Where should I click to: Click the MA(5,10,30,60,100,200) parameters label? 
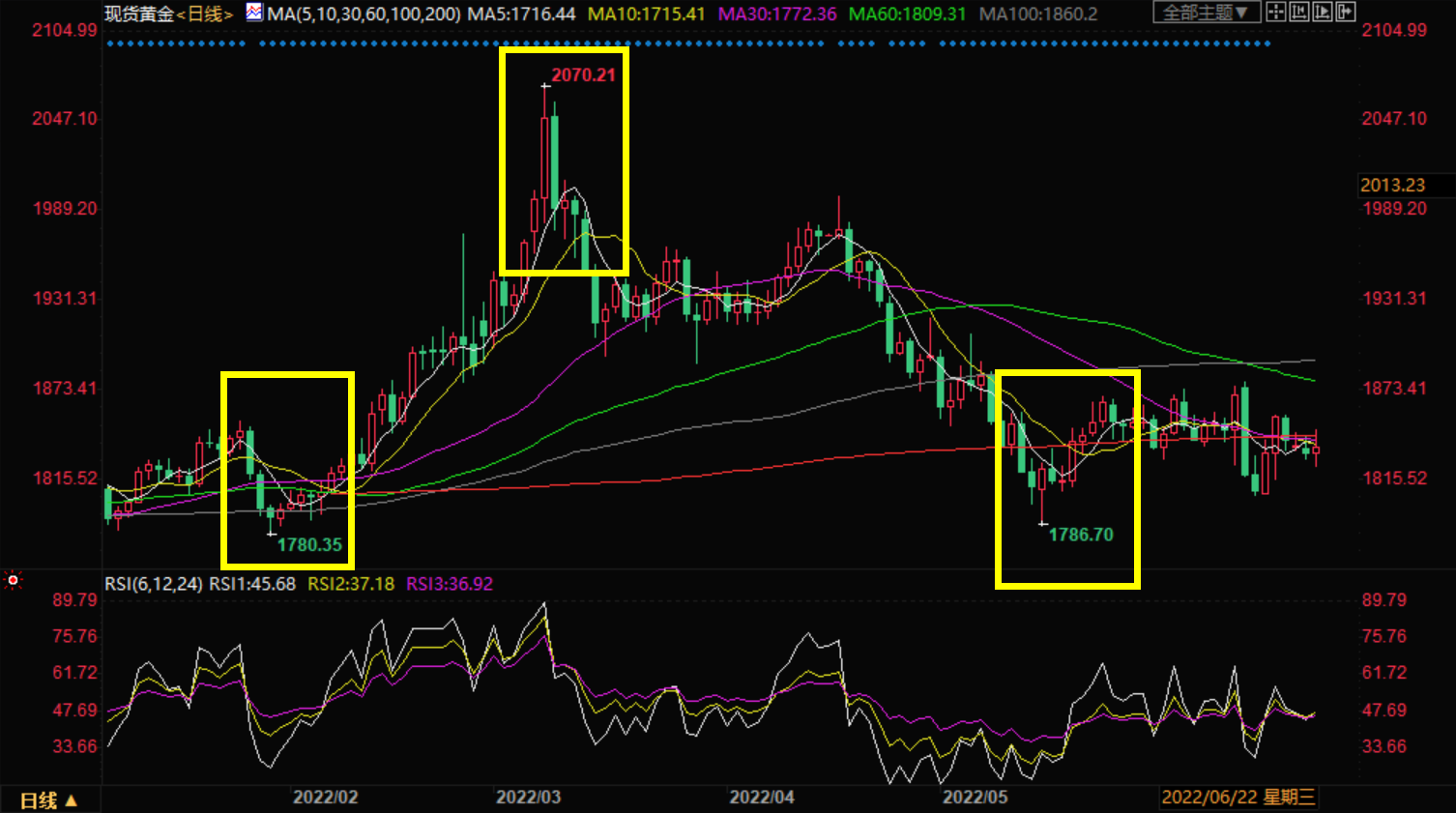click(x=364, y=15)
